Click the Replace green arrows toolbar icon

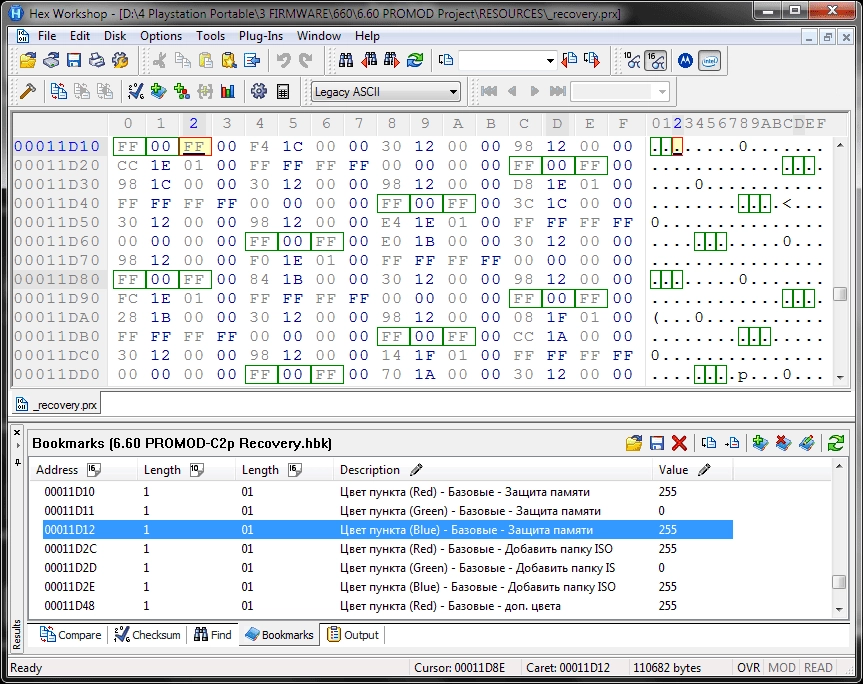pos(415,61)
